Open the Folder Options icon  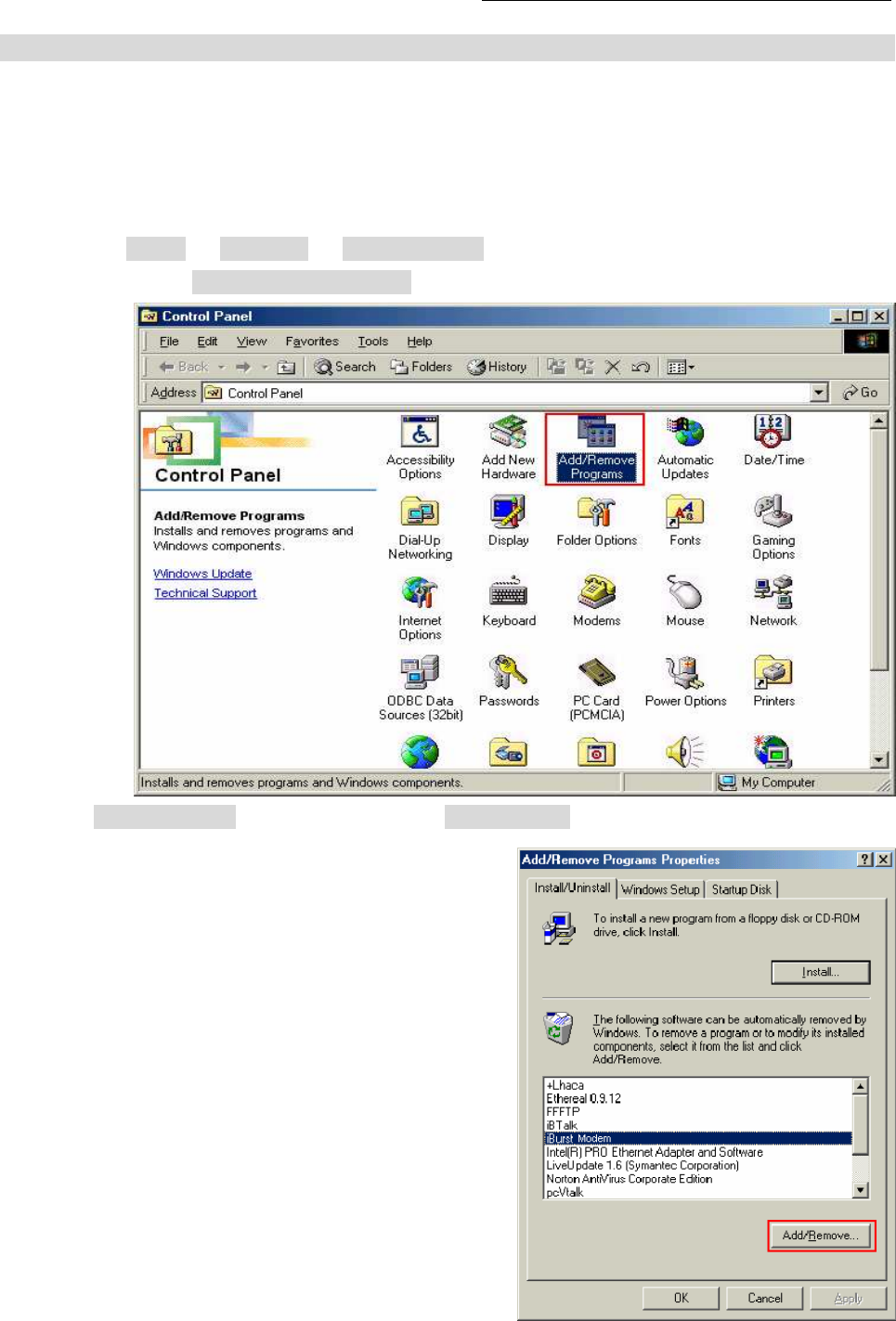596,522
